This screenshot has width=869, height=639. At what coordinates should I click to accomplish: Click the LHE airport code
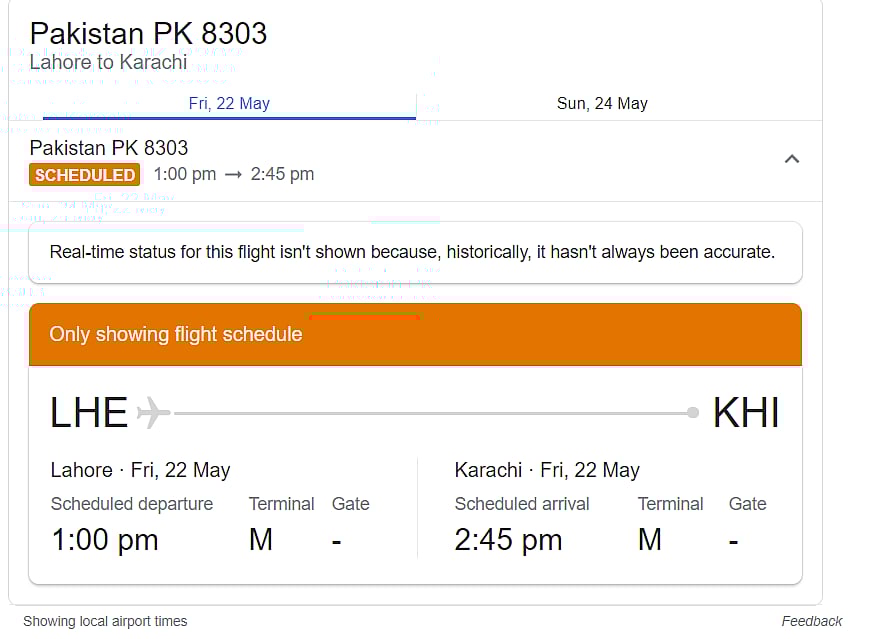89,413
